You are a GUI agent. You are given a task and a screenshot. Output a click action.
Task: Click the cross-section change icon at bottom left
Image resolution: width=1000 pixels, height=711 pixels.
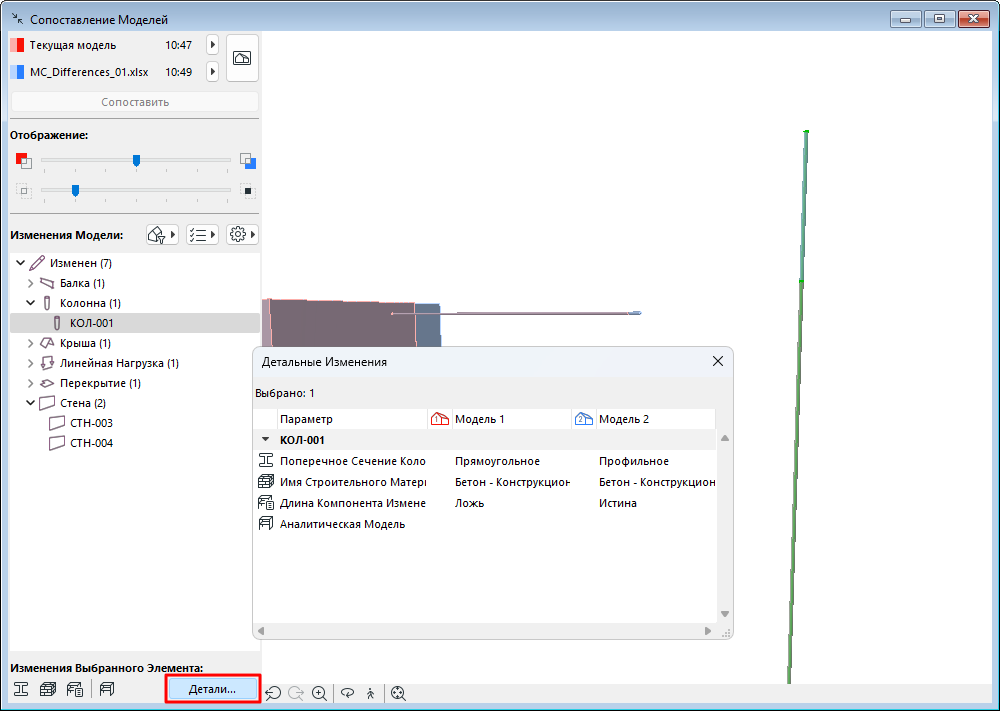click(21, 689)
